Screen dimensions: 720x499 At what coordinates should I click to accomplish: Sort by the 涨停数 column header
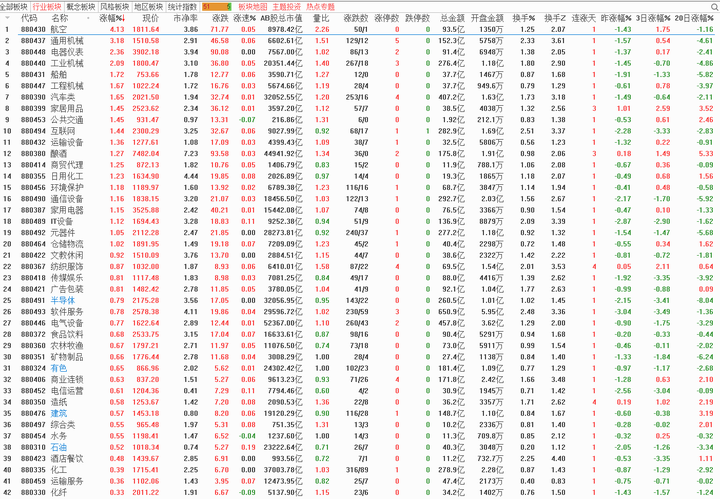tap(387, 18)
